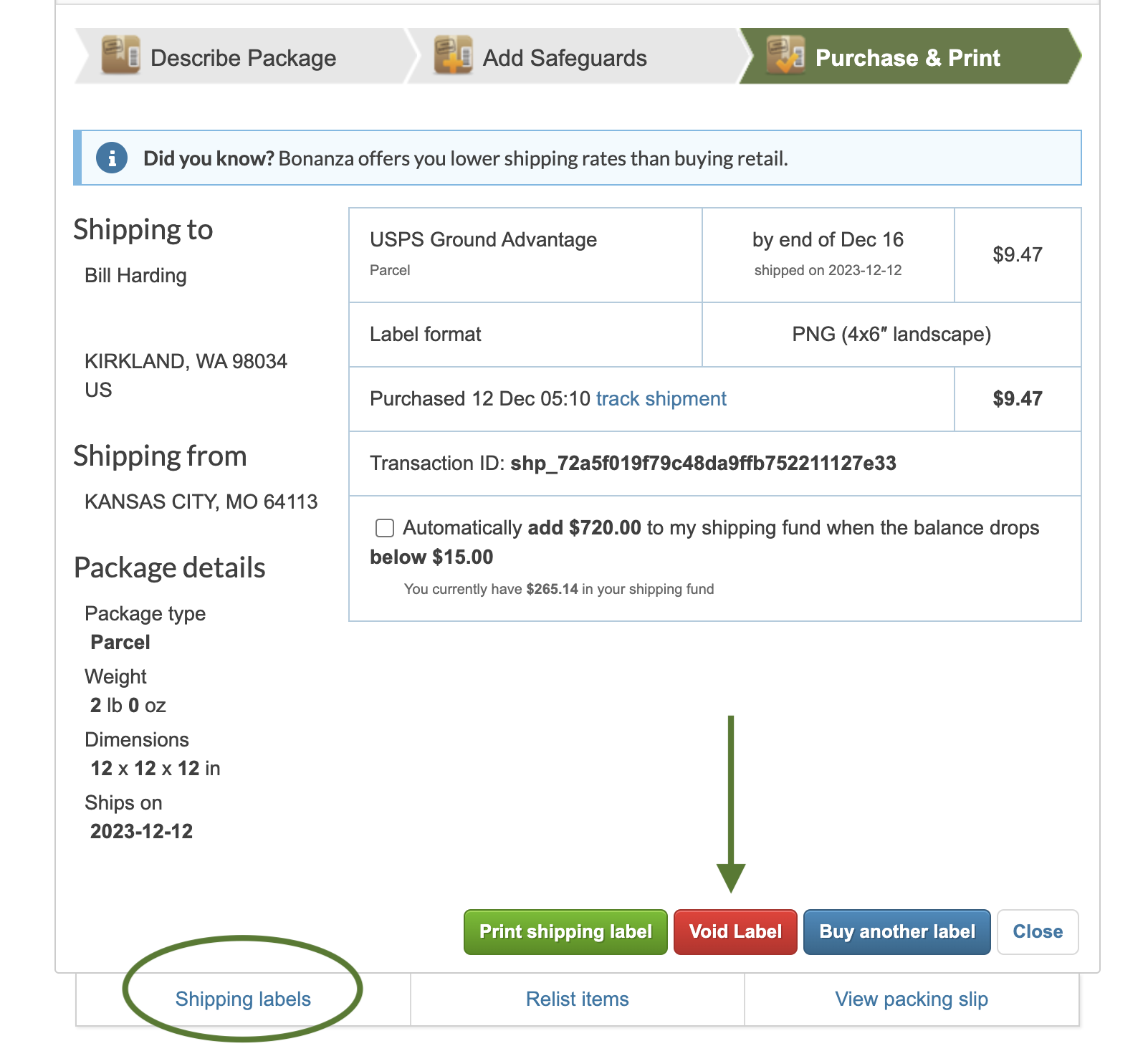
Task: Go to the Describe Package step
Action: click(244, 57)
